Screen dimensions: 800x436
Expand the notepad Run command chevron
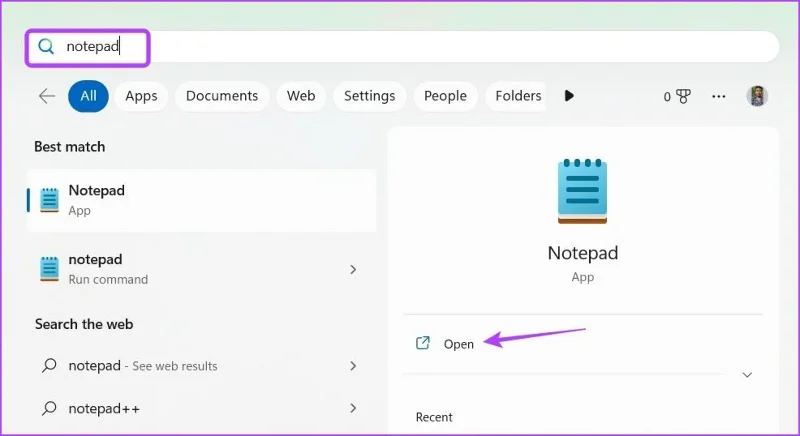pos(353,269)
